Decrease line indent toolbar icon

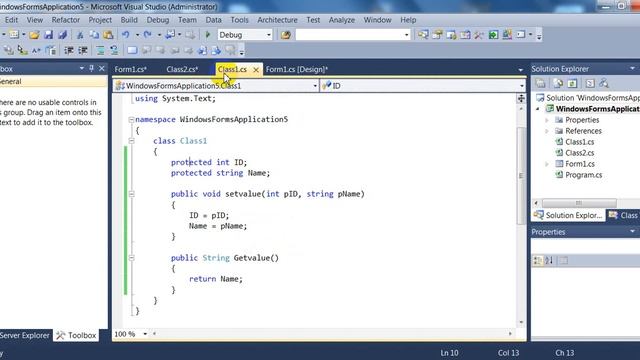click(x=69, y=51)
